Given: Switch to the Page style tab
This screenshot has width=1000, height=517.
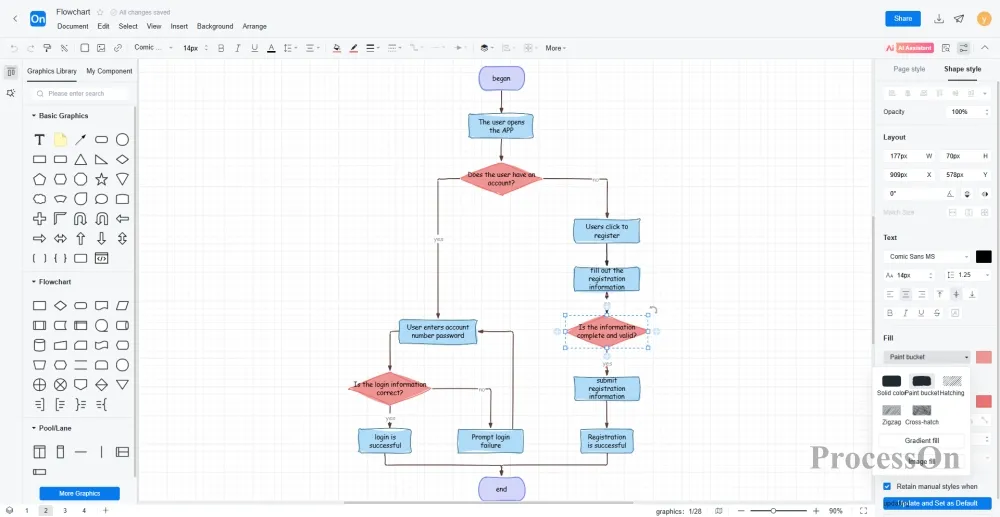Looking at the screenshot, I should coord(909,69).
